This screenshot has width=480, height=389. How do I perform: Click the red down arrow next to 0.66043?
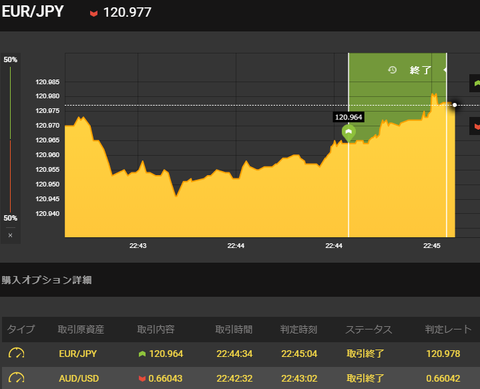point(142,379)
